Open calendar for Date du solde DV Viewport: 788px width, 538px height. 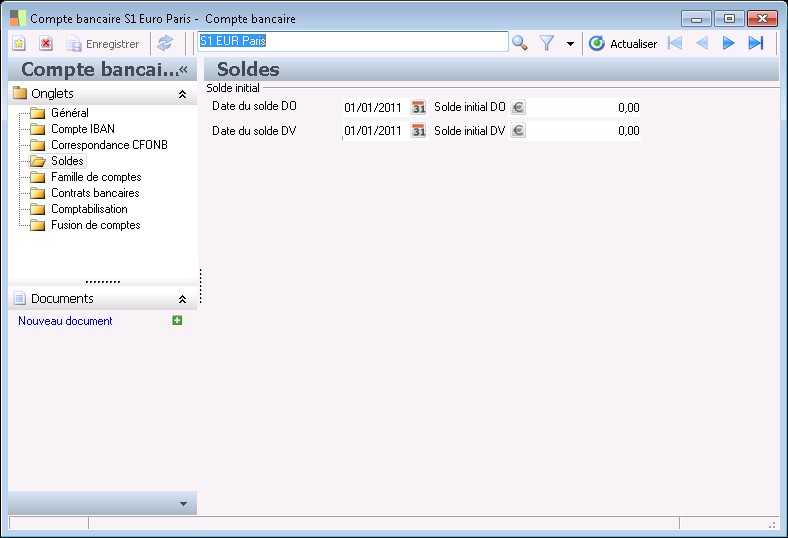click(419, 131)
